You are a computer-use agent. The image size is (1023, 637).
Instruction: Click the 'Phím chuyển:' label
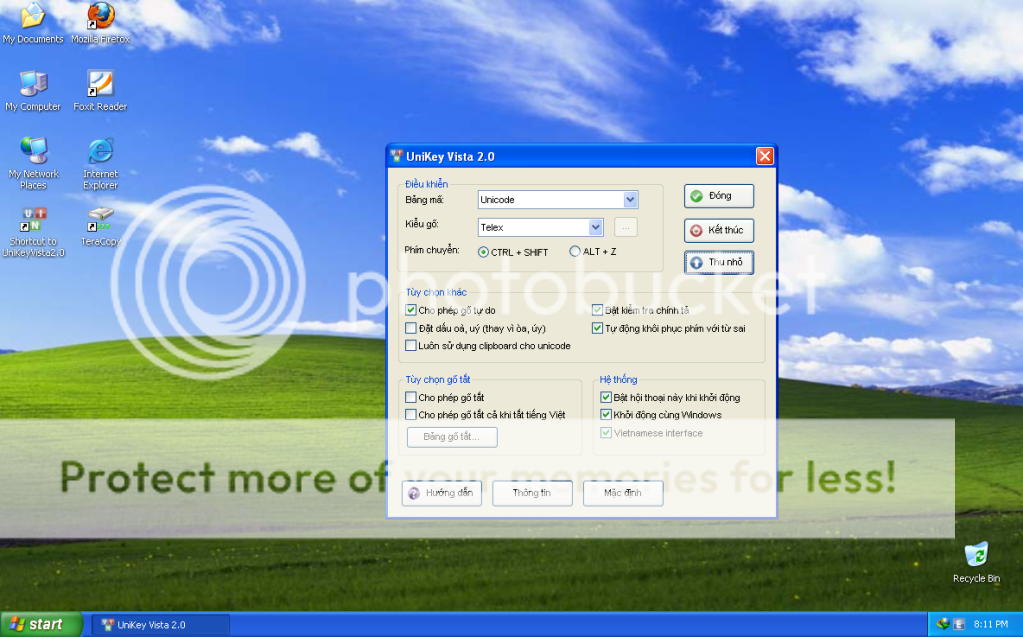coord(432,250)
